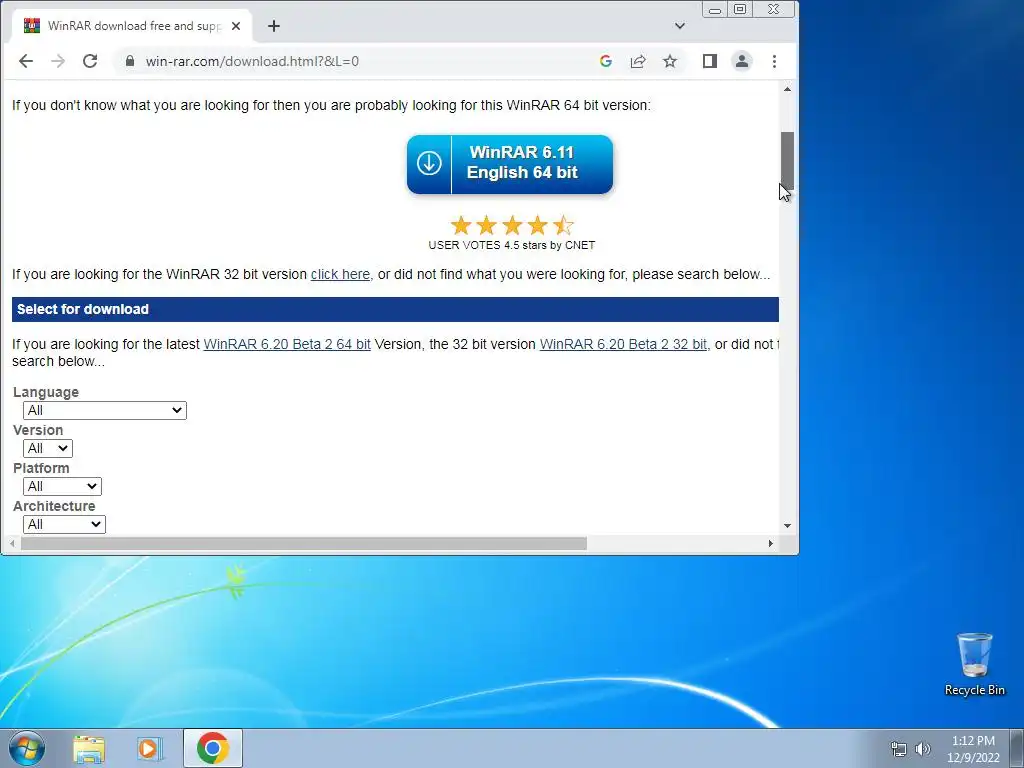Viewport: 1024px width, 768px height.
Task: Minimize the Chrome window
Action: click(x=715, y=10)
